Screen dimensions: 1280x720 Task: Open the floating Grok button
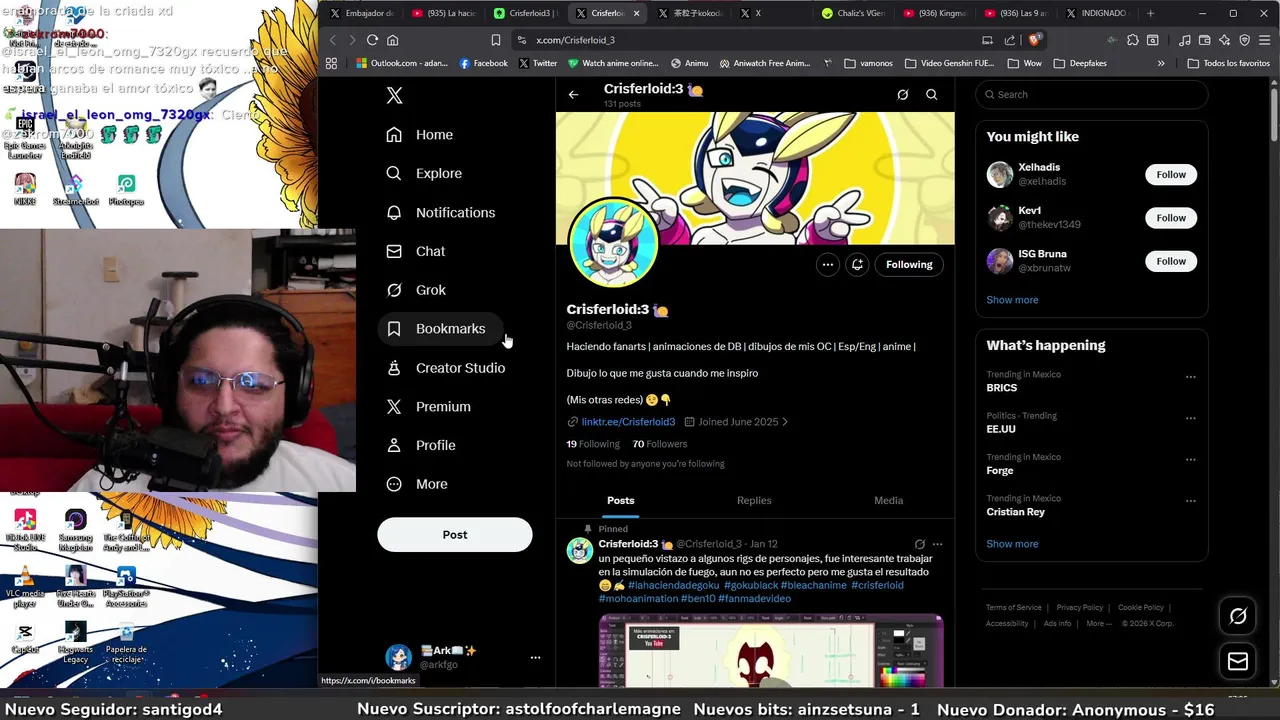pos(1238,616)
